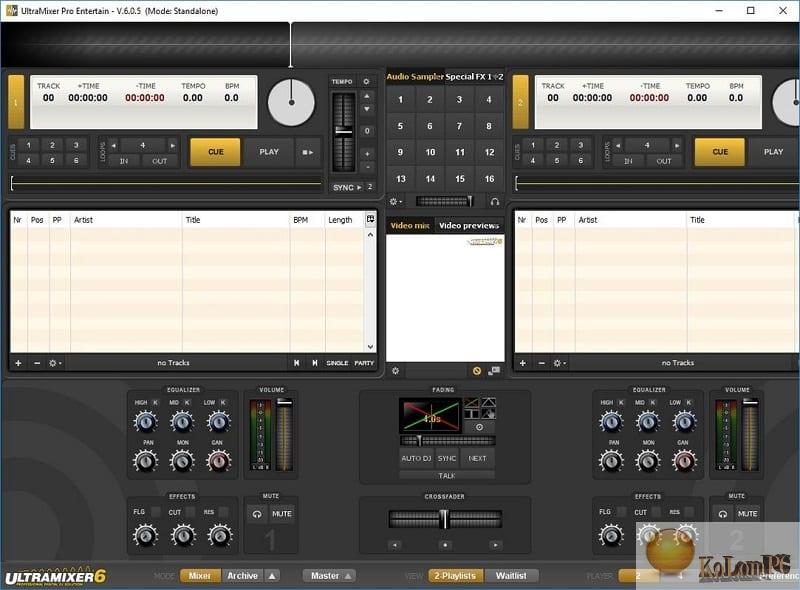Enable AUTO DJ in fading panel

(416, 458)
